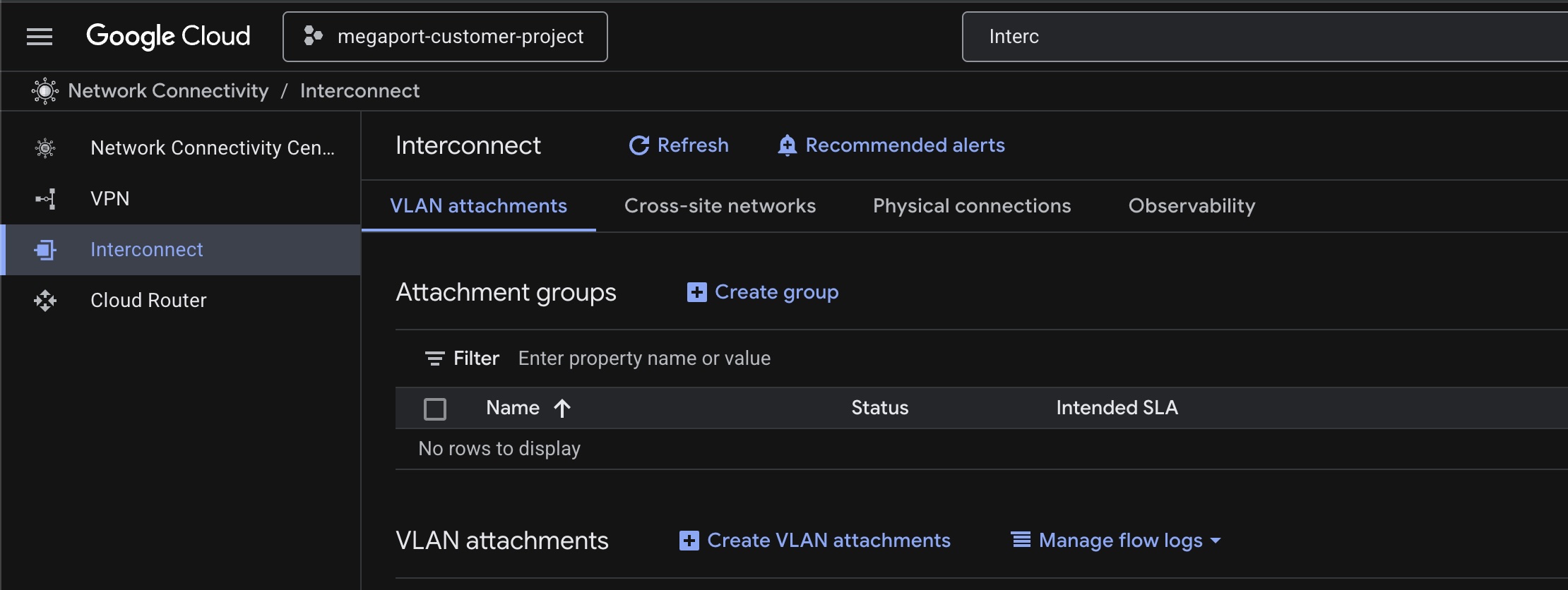Screen dimensions: 1568x590
Task: Click the Cloud Router sidebar icon
Action: 45,301
